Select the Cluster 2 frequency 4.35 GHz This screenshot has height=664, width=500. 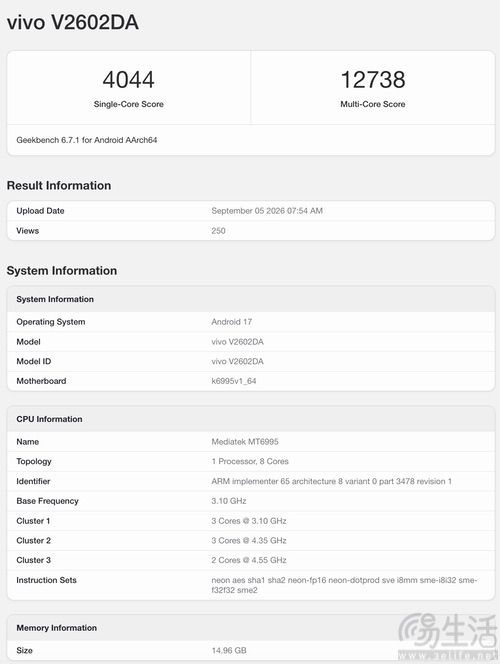[x=269, y=541]
